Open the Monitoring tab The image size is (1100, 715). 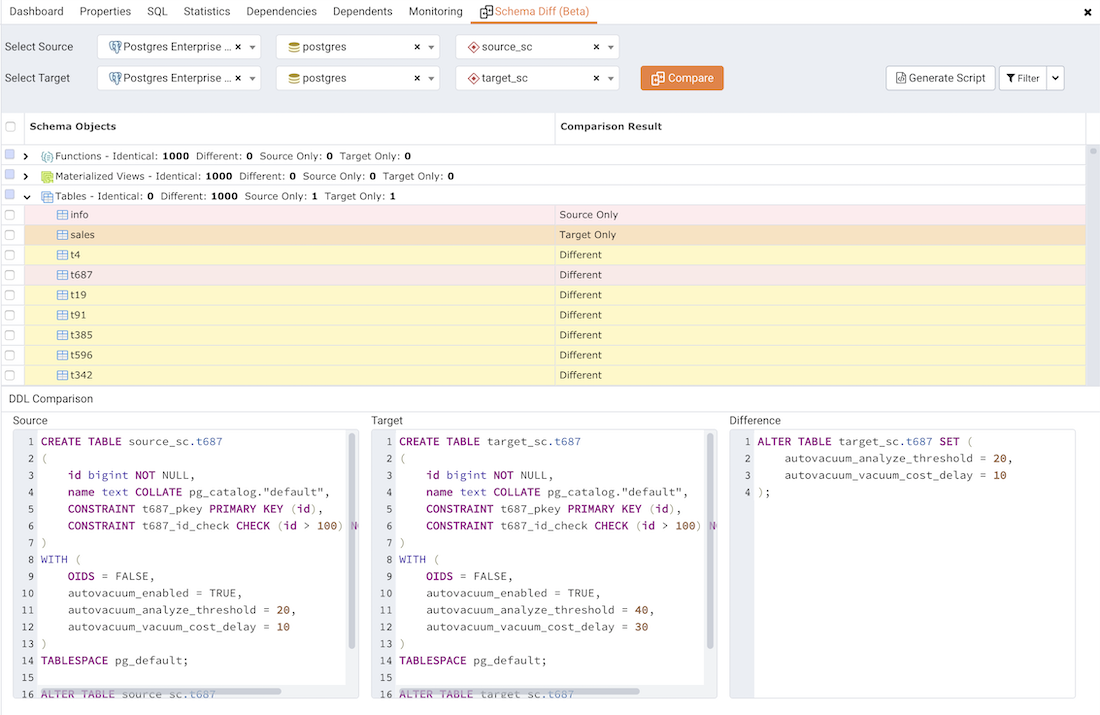coord(436,12)
